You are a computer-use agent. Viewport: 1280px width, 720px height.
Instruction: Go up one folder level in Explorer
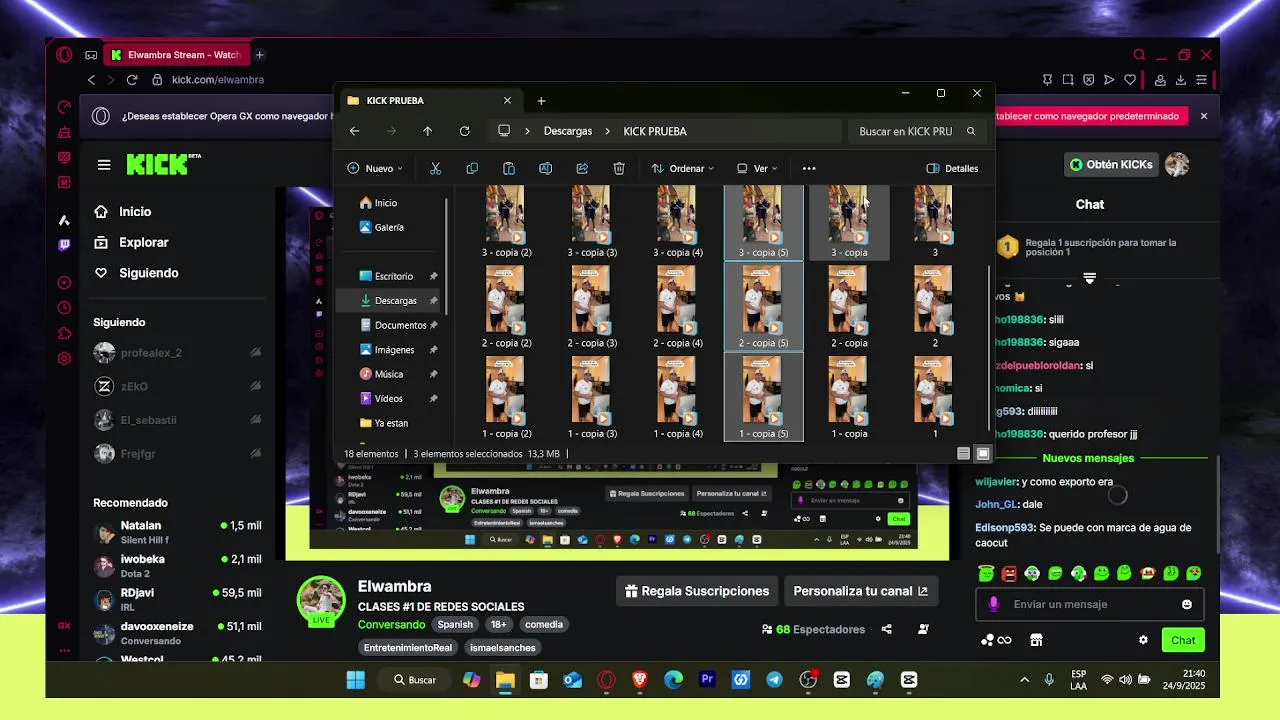coord(427,131)
